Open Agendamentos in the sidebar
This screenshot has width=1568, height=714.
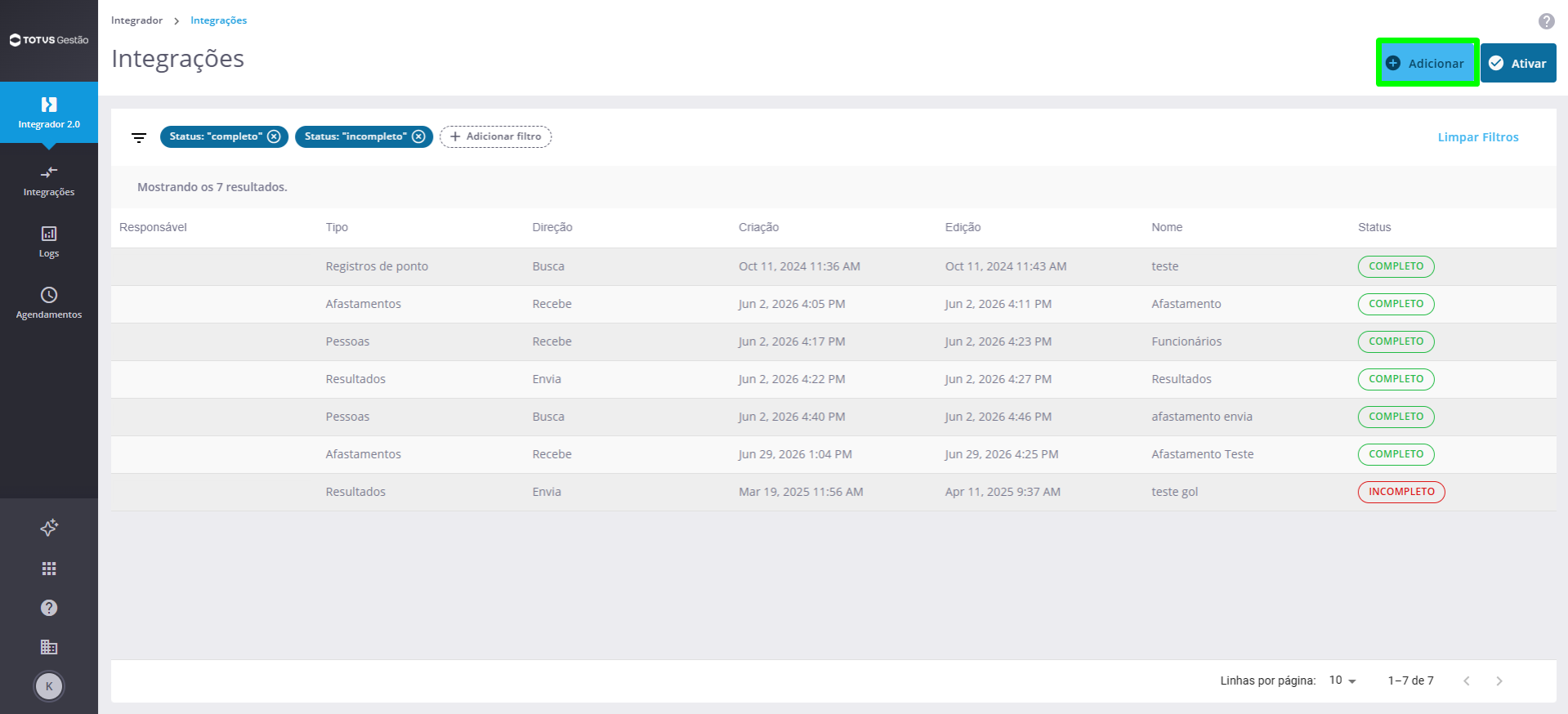click(49, 303)
